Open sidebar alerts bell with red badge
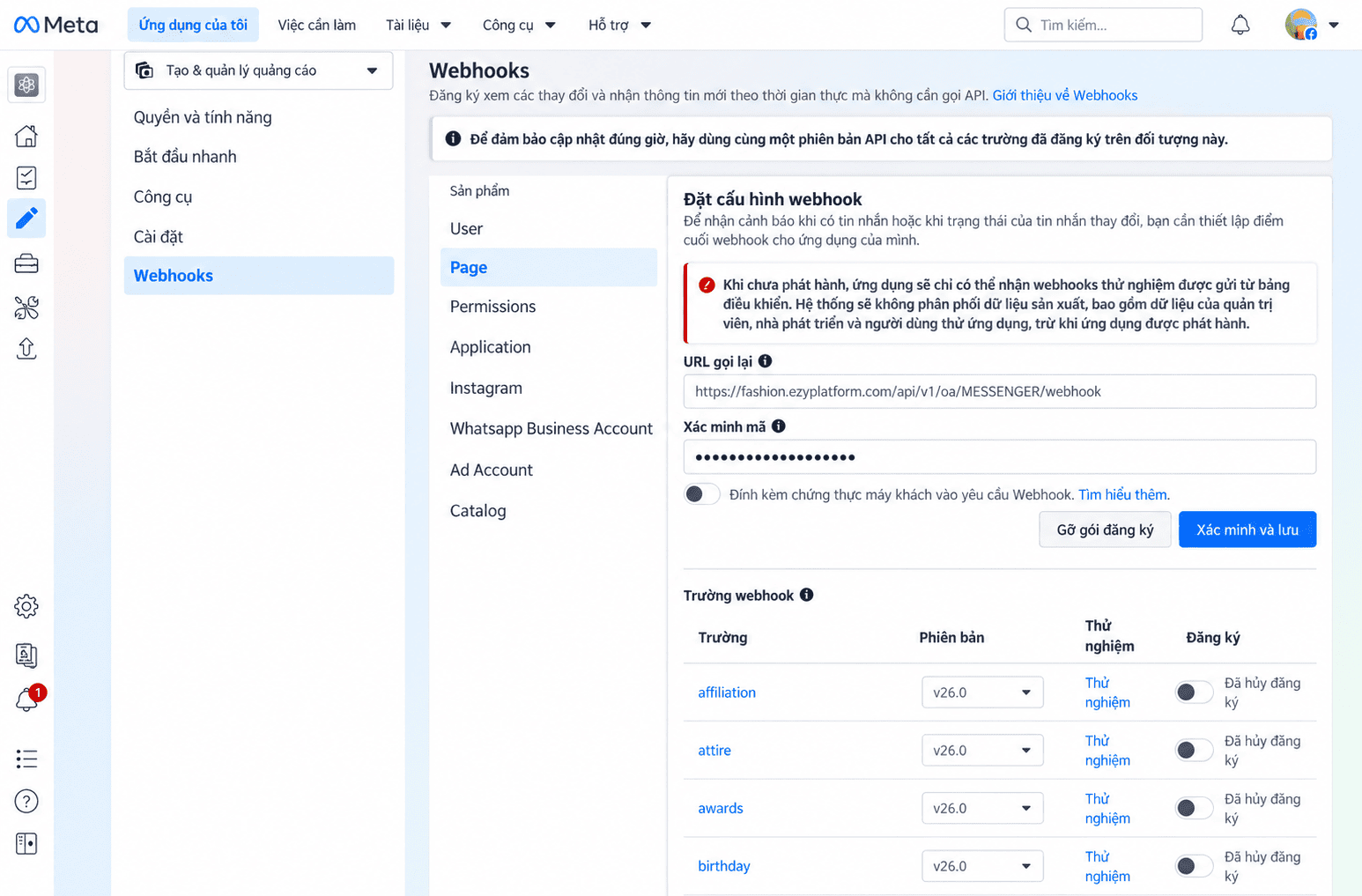The width and height of the screenshot is (1362, 896). (28, 700)
